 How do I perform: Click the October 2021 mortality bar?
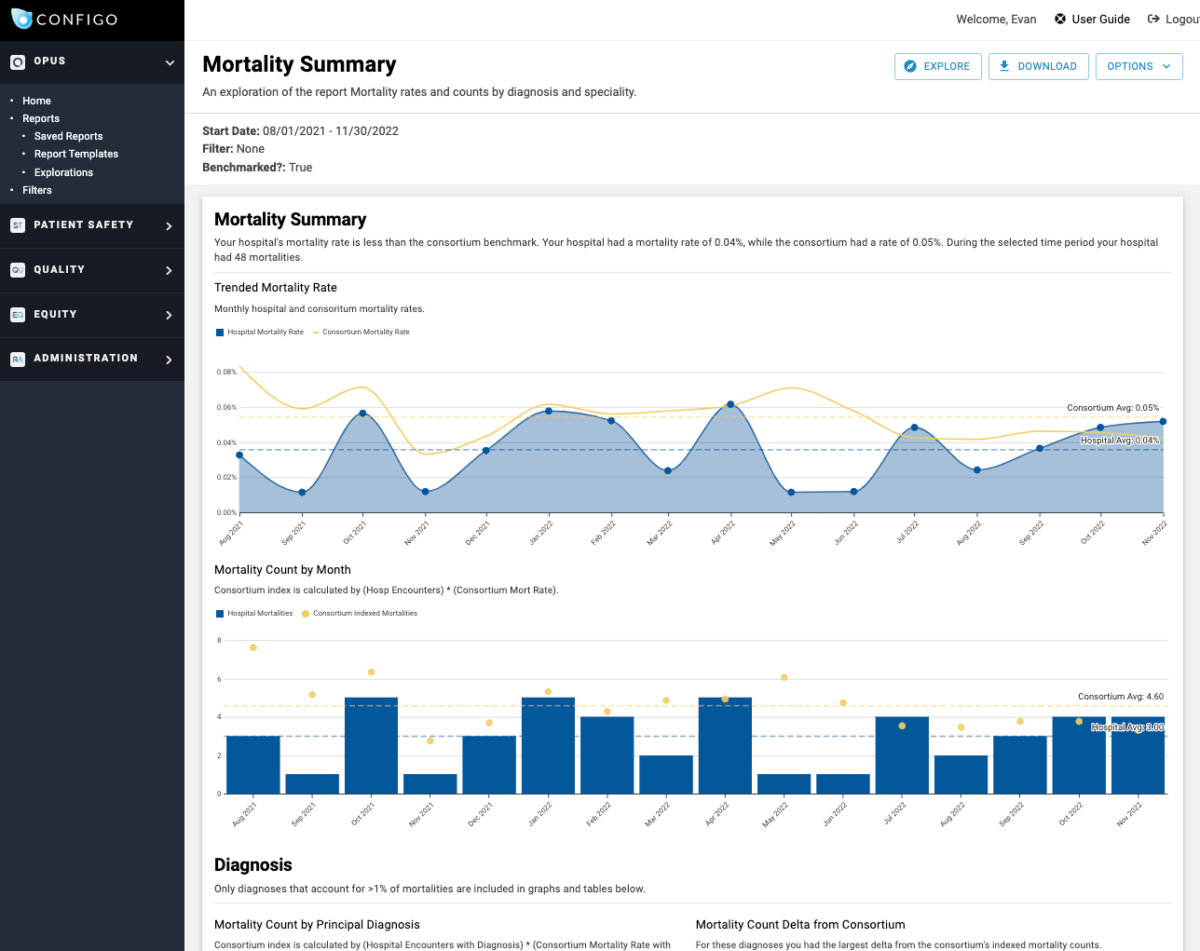pyautogui.click(x=370, y=745)
